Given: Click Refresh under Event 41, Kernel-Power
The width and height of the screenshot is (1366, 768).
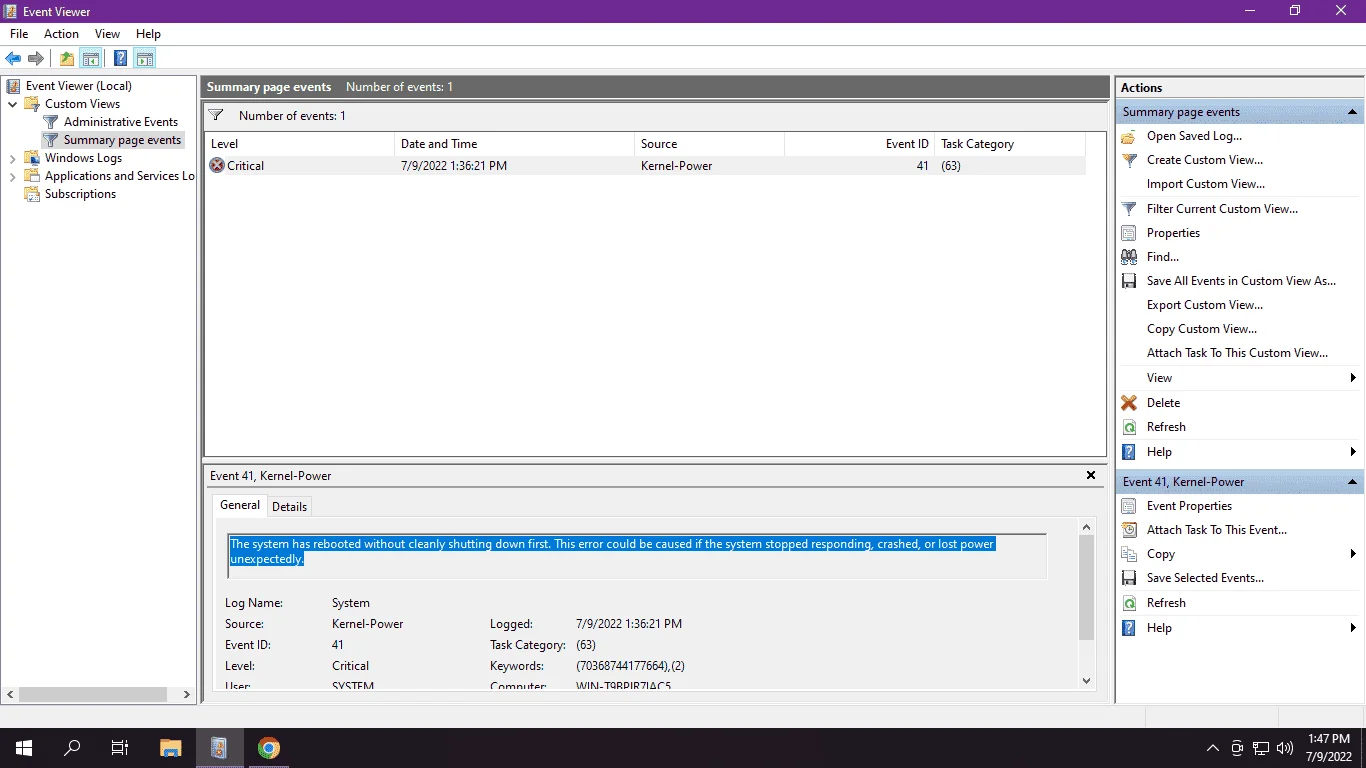Looking at the screenshot, I should (1166, 603).
